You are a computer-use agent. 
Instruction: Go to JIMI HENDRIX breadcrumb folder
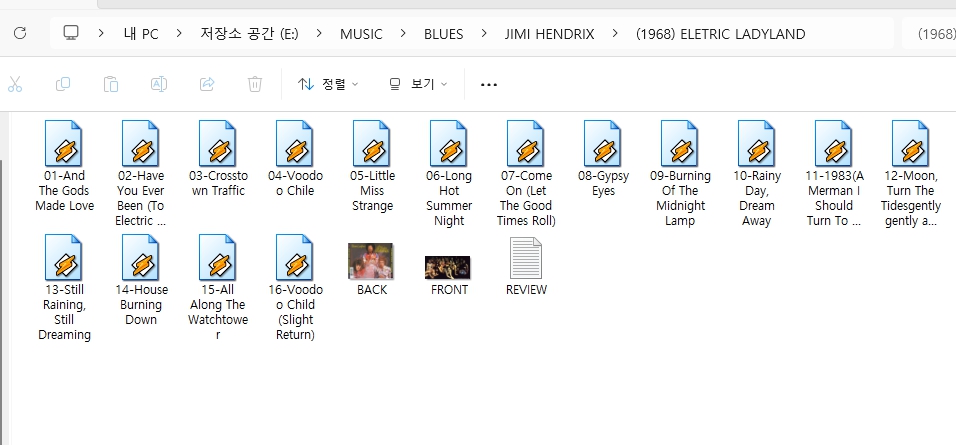pyautogui.click(x=550, y=34)
